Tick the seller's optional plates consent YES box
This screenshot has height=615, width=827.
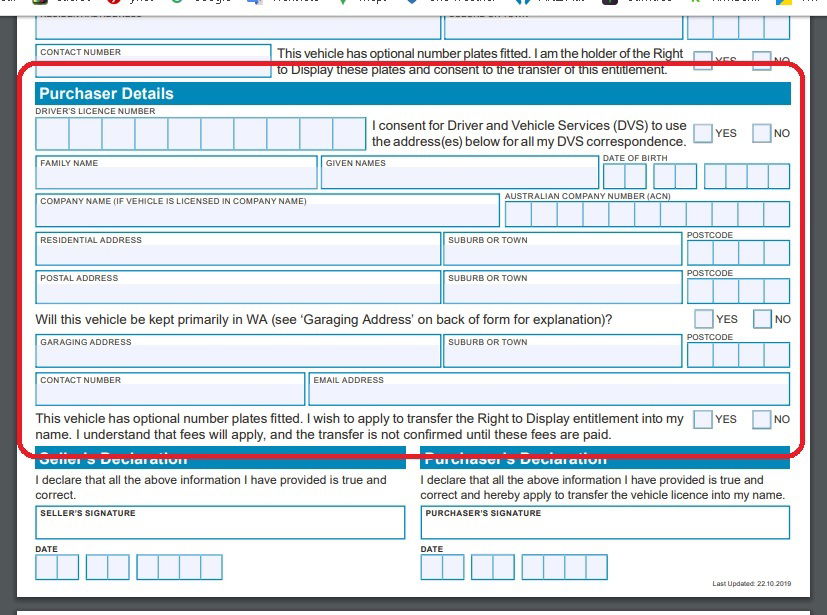pos(703,61)
